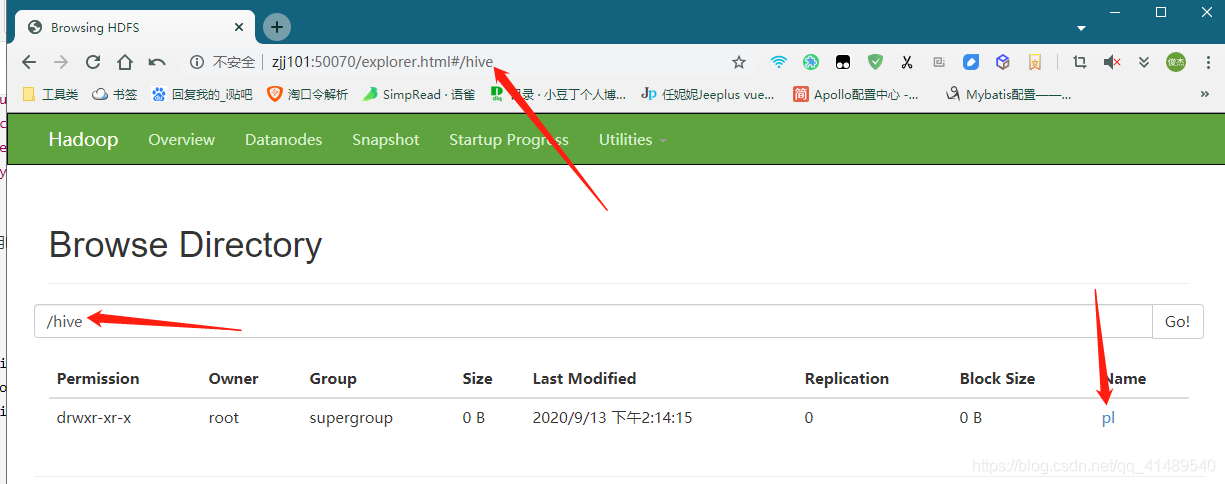Image resolution: width=1225 pixels, height=484 pixels.
Task: Go to the browser home page icon
Action: [125, 62]
